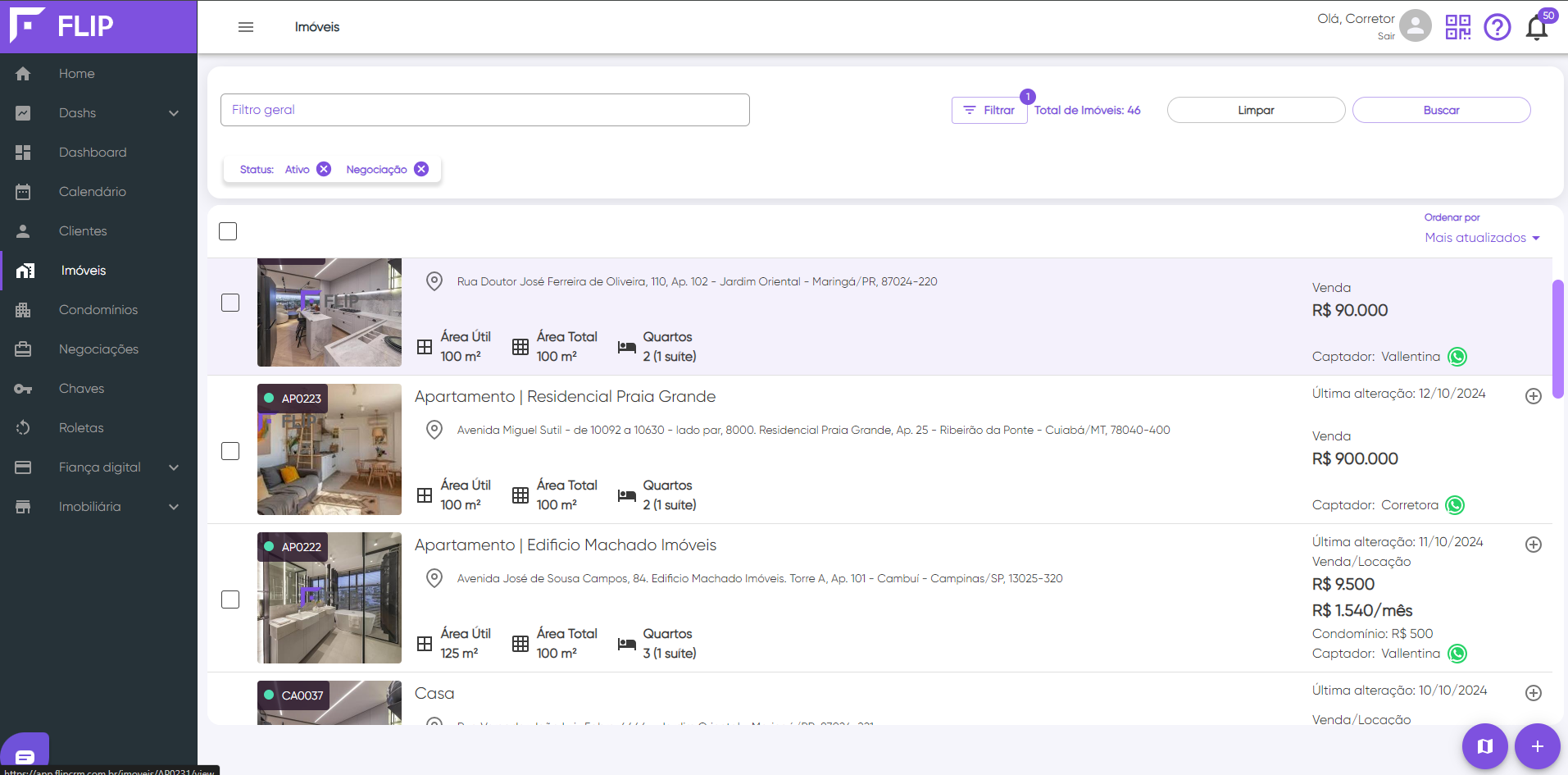
Task: Click the add new property floating button
Action: tap(1538, 746)
